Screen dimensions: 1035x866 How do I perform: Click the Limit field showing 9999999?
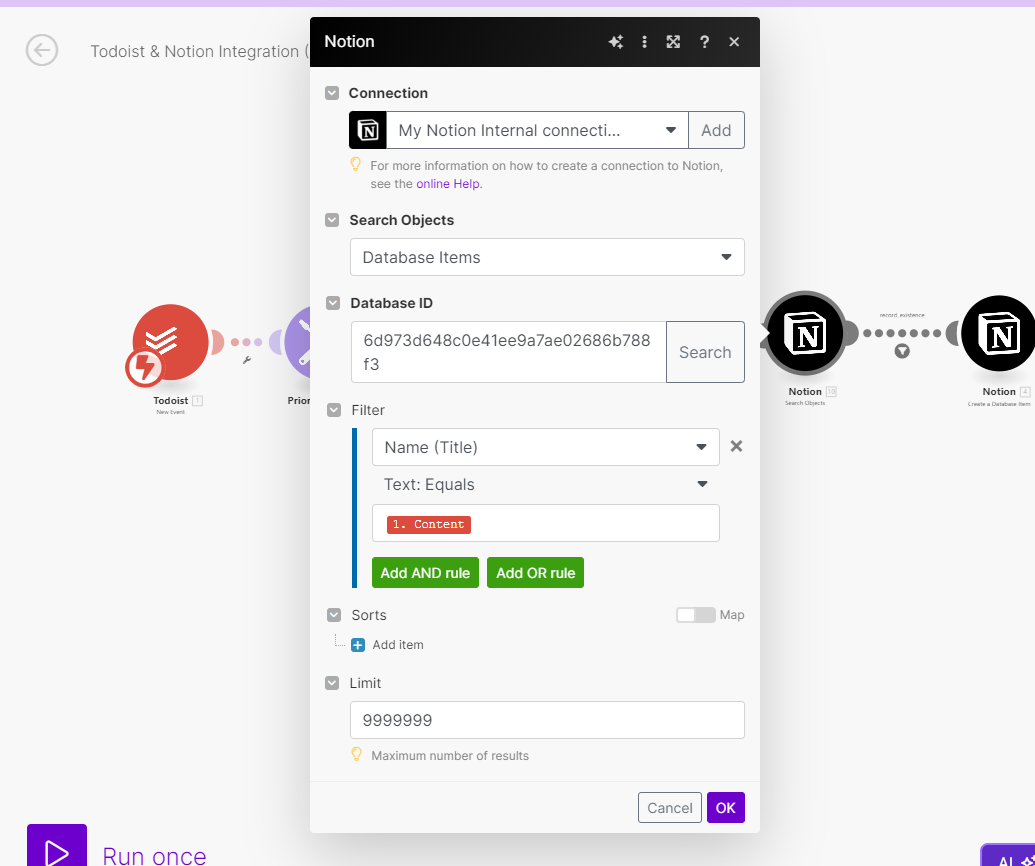click(547, 719)
